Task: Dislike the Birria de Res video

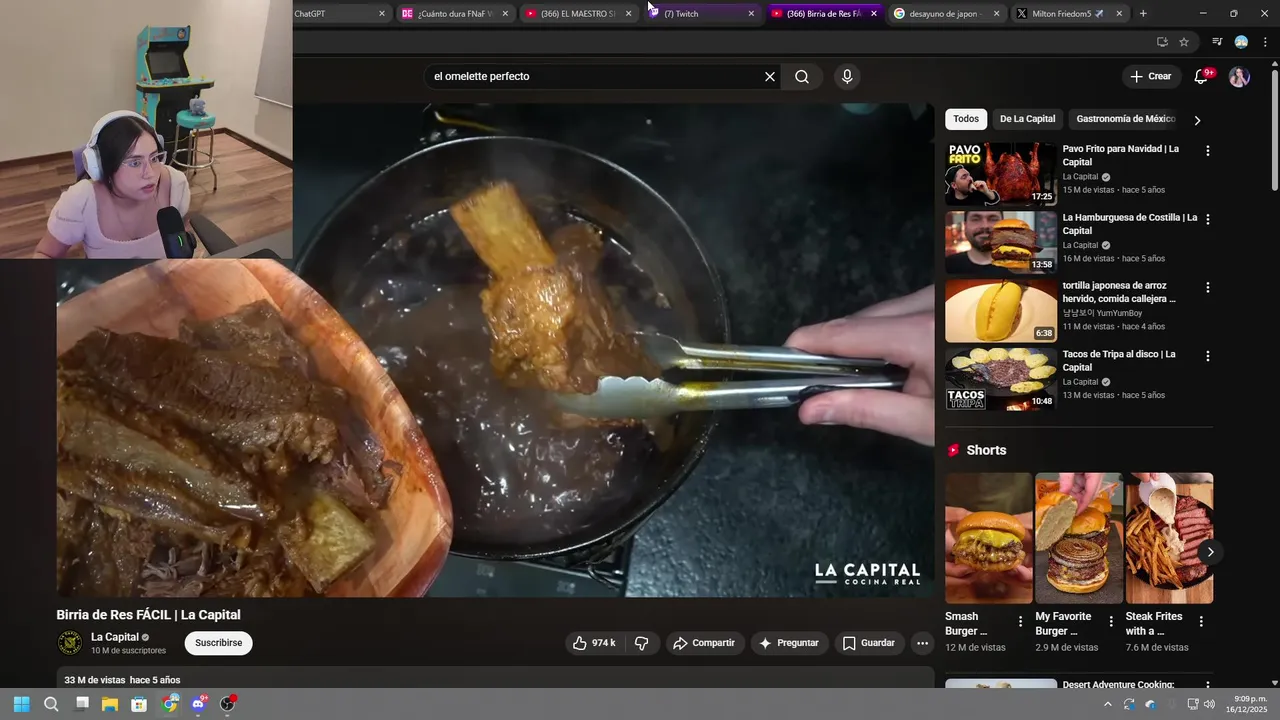Action: 642,643
